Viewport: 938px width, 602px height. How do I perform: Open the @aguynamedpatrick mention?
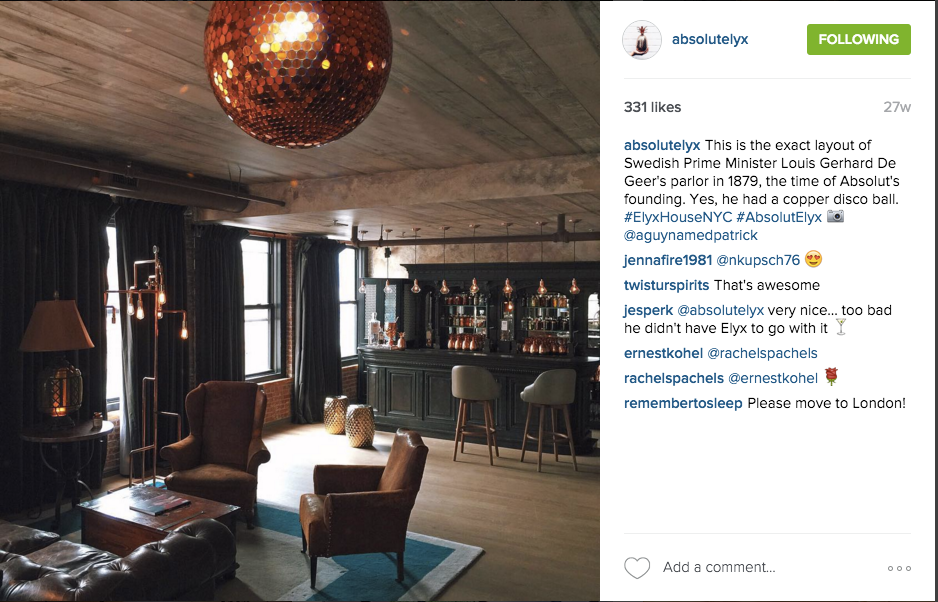(690, 235)
